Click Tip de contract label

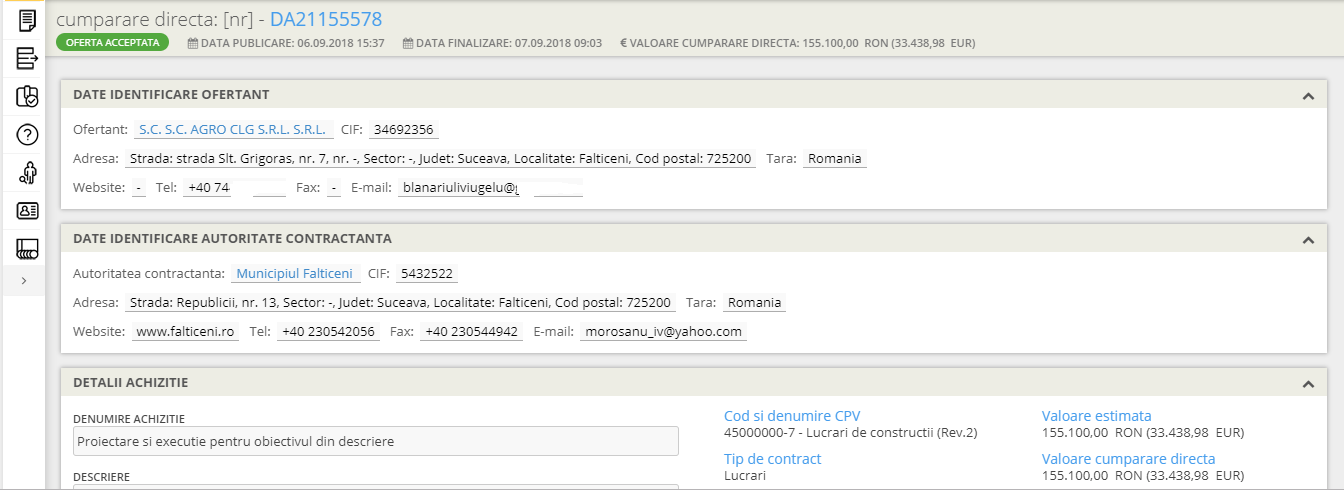[x=772, y=459]
